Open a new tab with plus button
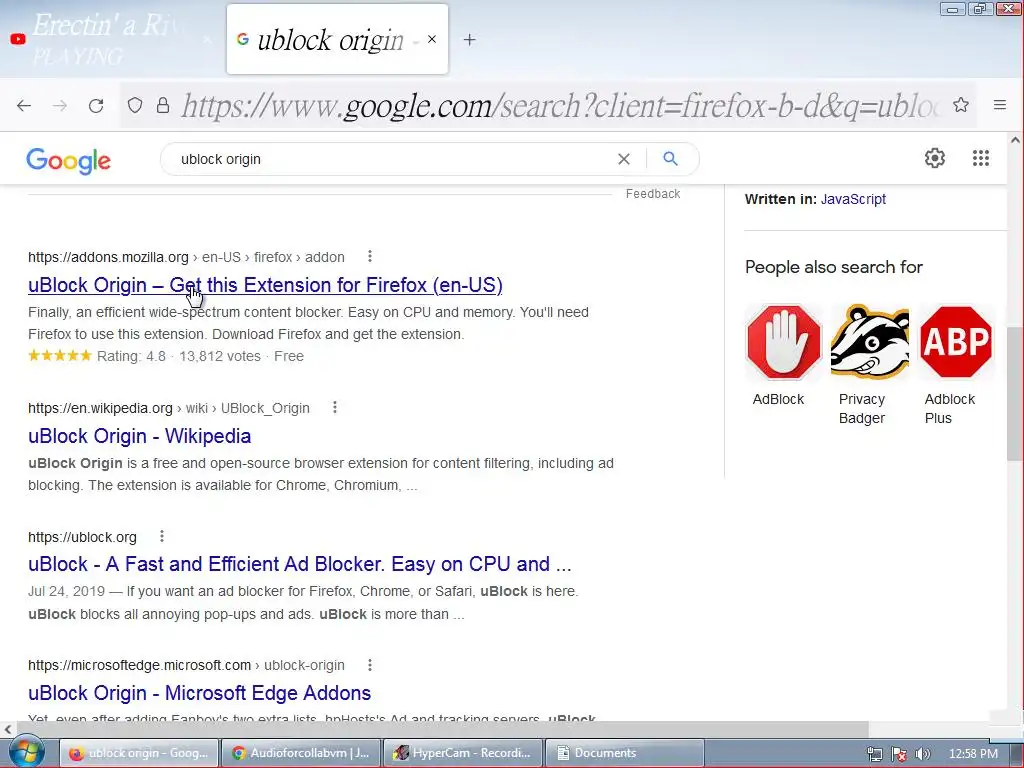Viewport: 1024px width, 768px height. [x=470, y=40]
